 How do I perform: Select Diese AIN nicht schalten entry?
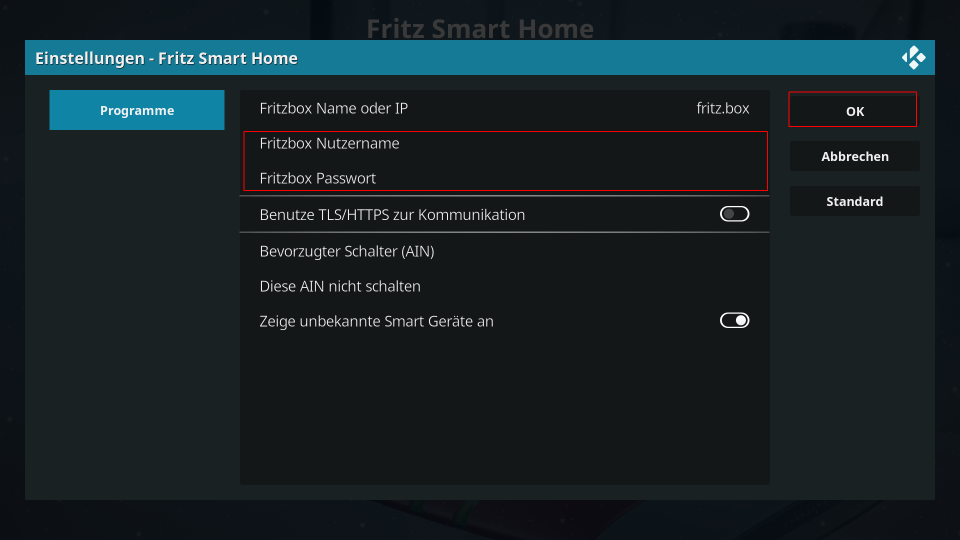point(504,287)
